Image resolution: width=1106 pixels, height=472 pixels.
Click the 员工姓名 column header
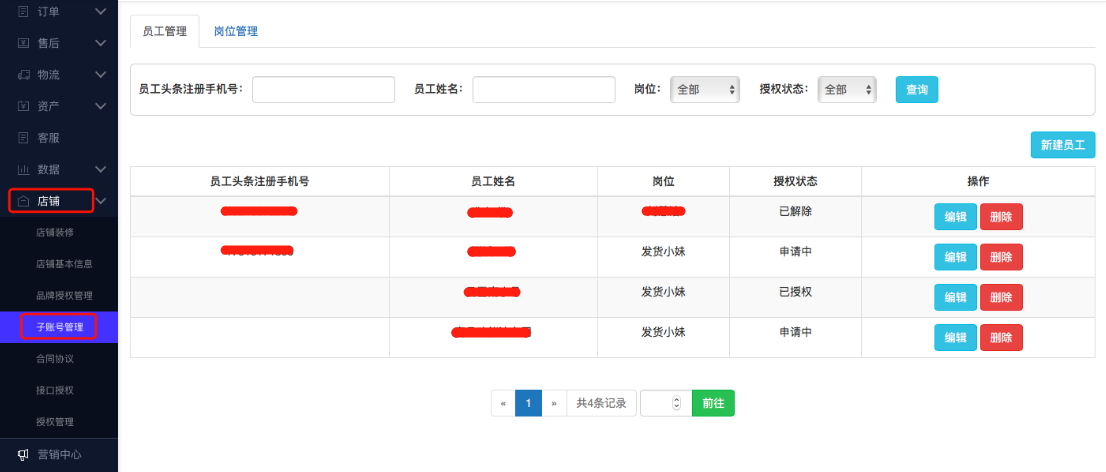pos(493,181)
